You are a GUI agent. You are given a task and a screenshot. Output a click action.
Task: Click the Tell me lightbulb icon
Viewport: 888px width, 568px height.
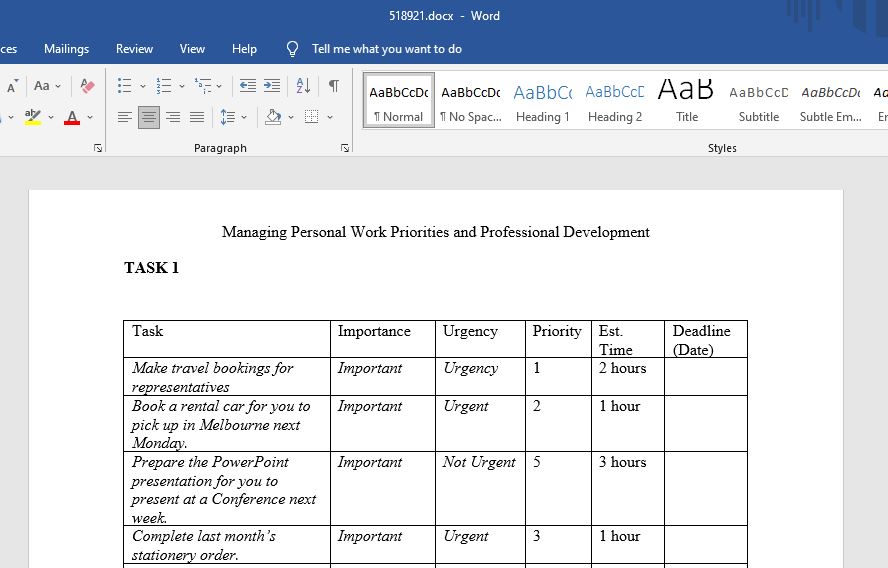[292, 49]
